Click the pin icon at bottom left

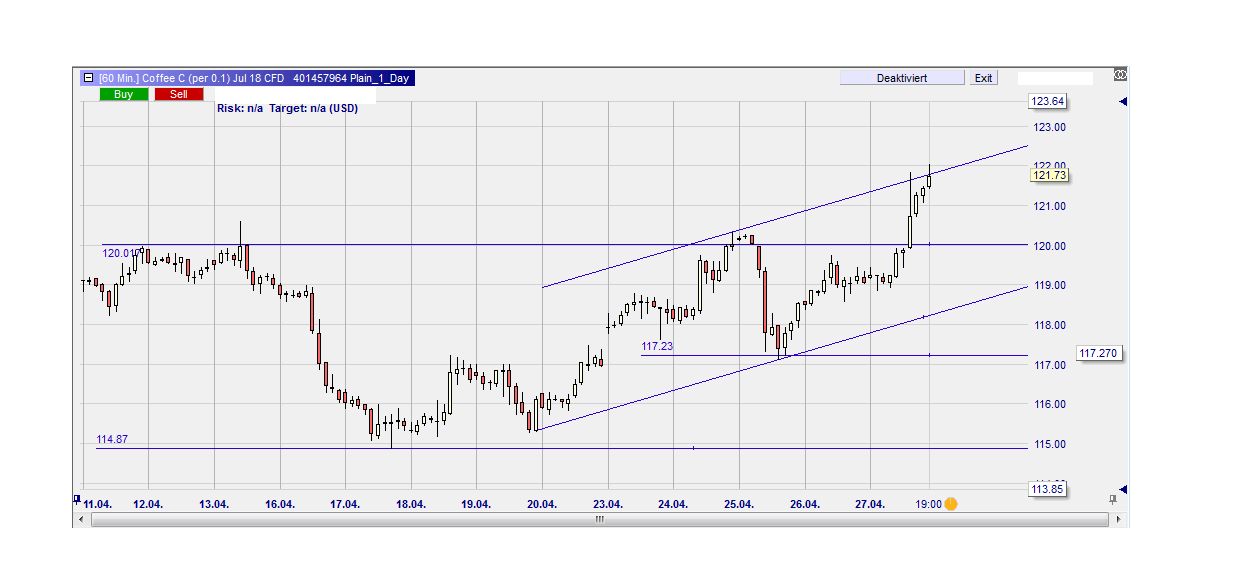coord(77,498)
